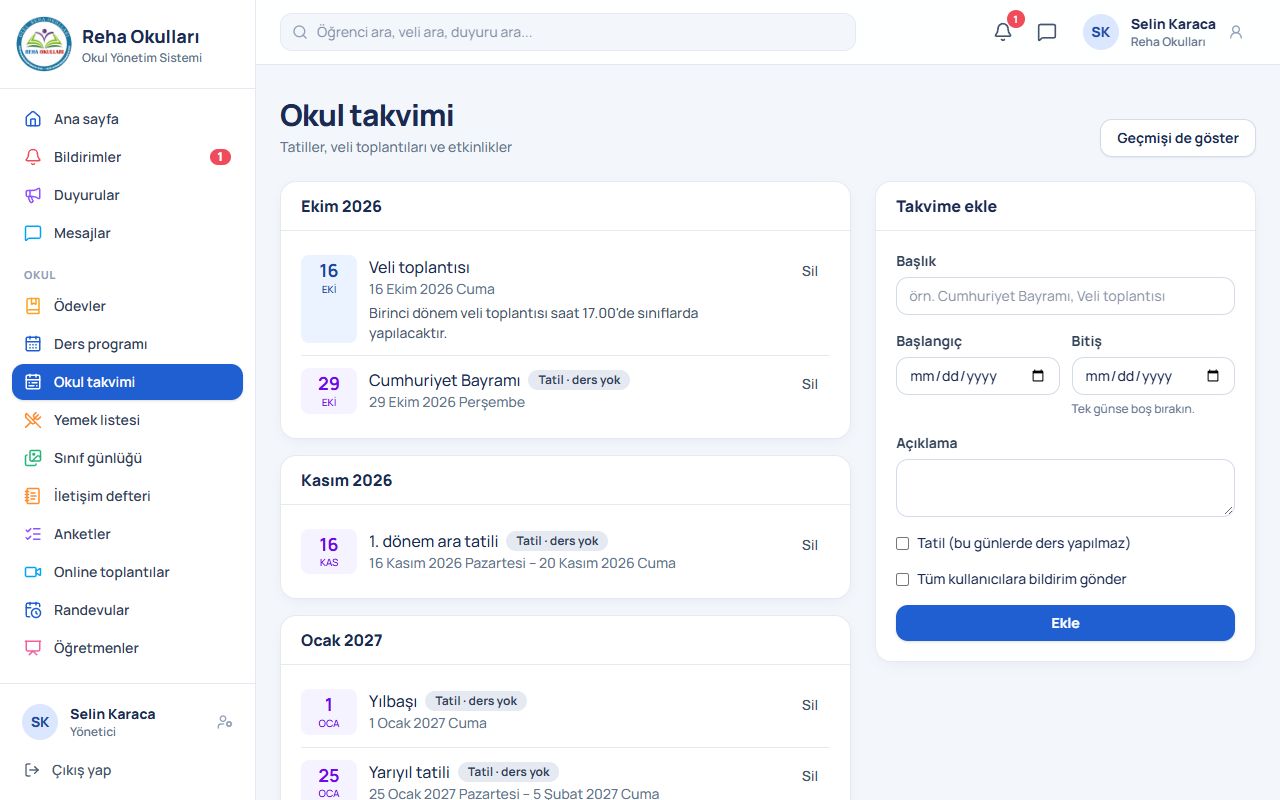Image resolution: width=1280 pixels, height=800 pixels.
Task: Click the Öğretmenler presentation icon
Action: point(33,648)
